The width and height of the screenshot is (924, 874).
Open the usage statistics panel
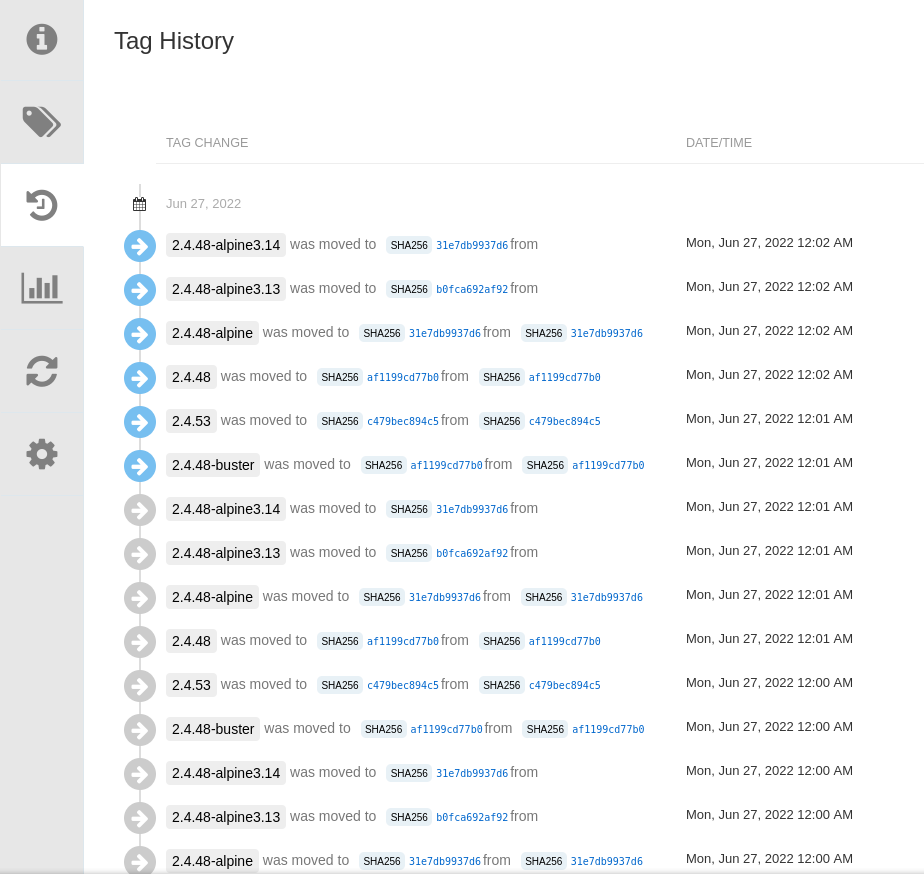[42, 288]
